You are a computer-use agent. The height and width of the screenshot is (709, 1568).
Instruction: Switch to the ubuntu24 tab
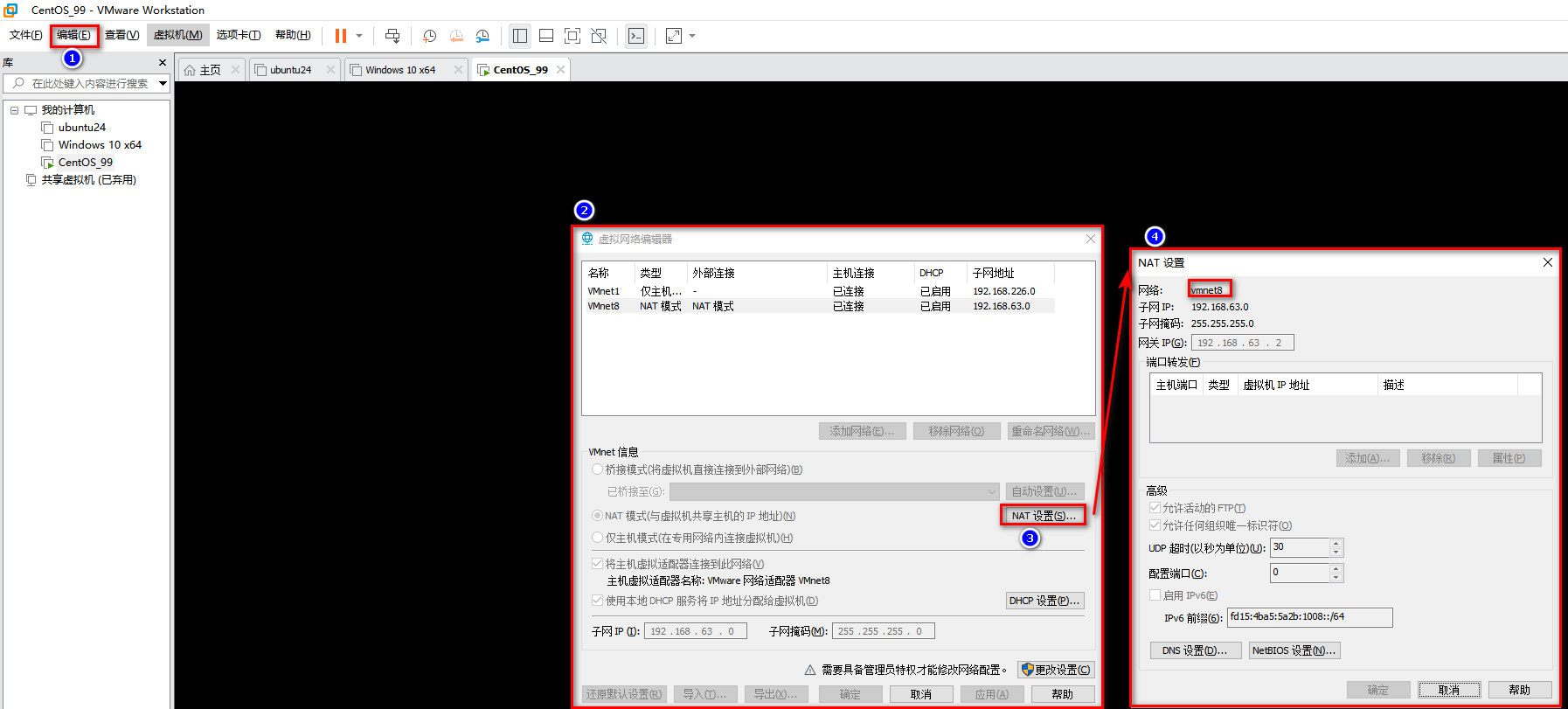coord(290,70)
